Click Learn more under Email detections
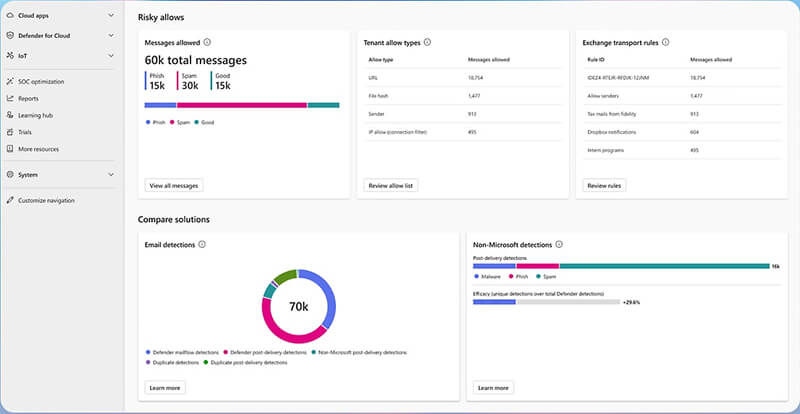 pos(165,387)
